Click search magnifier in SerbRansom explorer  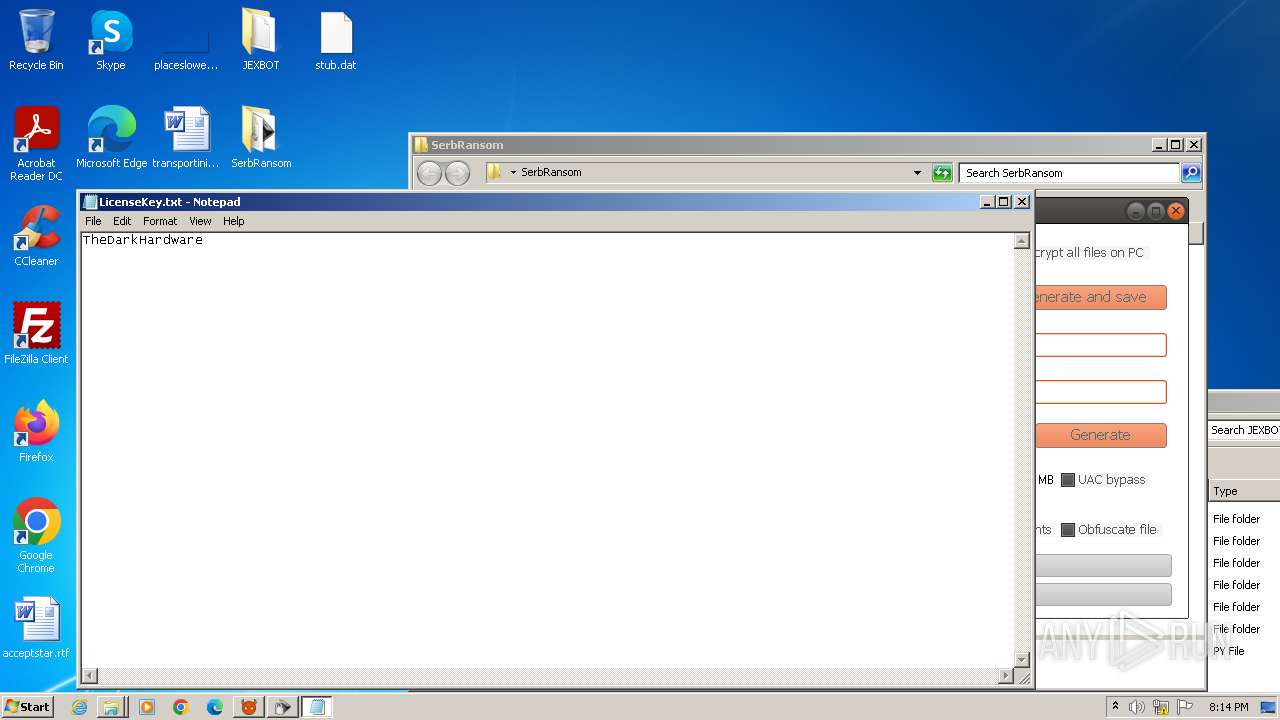[1190, 173]
